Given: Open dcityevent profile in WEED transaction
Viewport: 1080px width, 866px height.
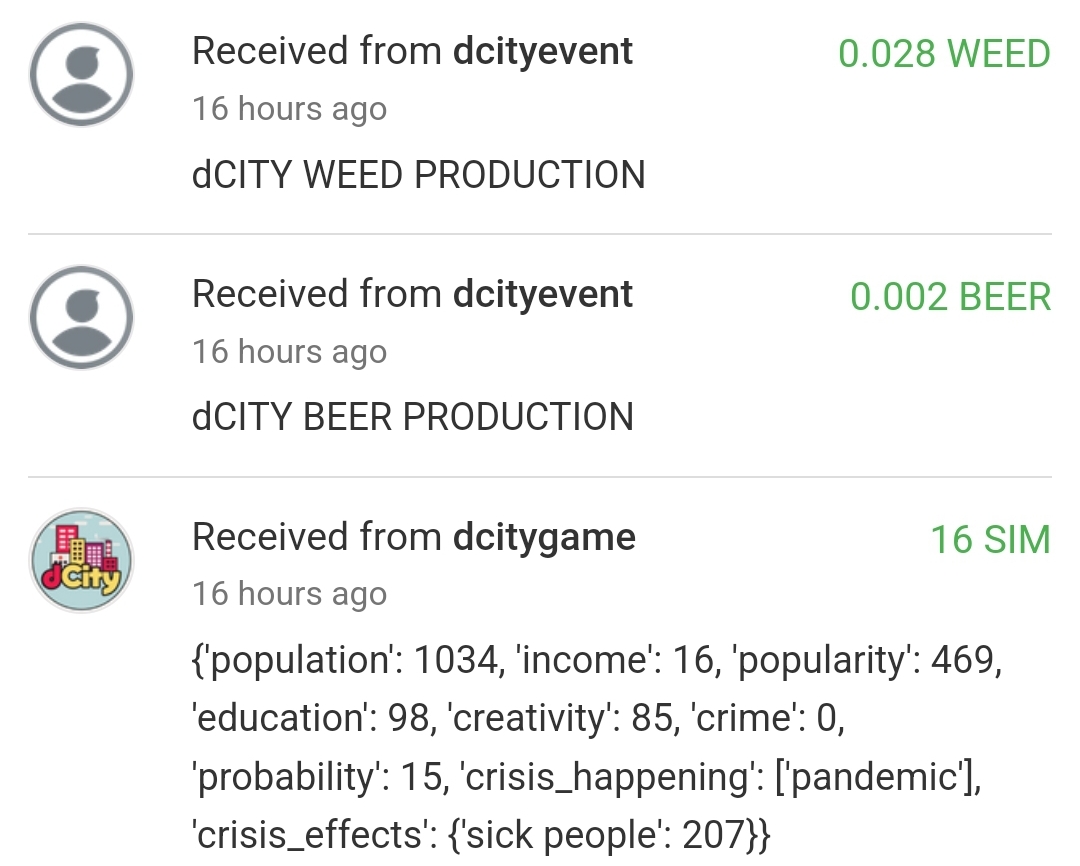Looking at the screenshot, I should [x=543, y=51].
